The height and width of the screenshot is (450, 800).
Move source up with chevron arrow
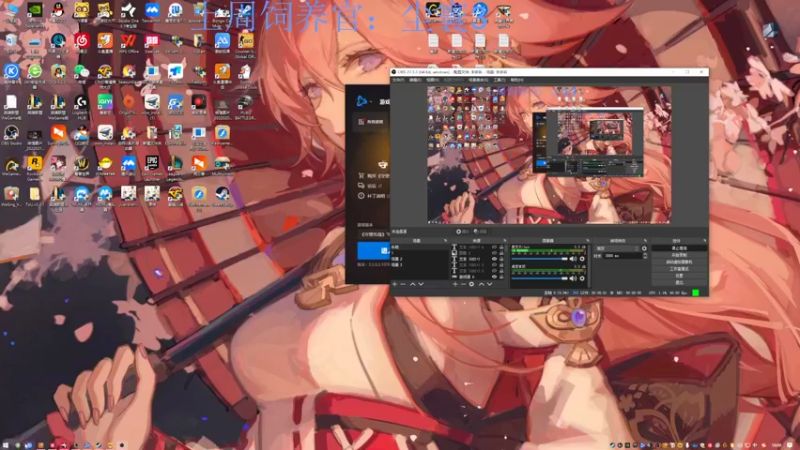click(481, 284)
